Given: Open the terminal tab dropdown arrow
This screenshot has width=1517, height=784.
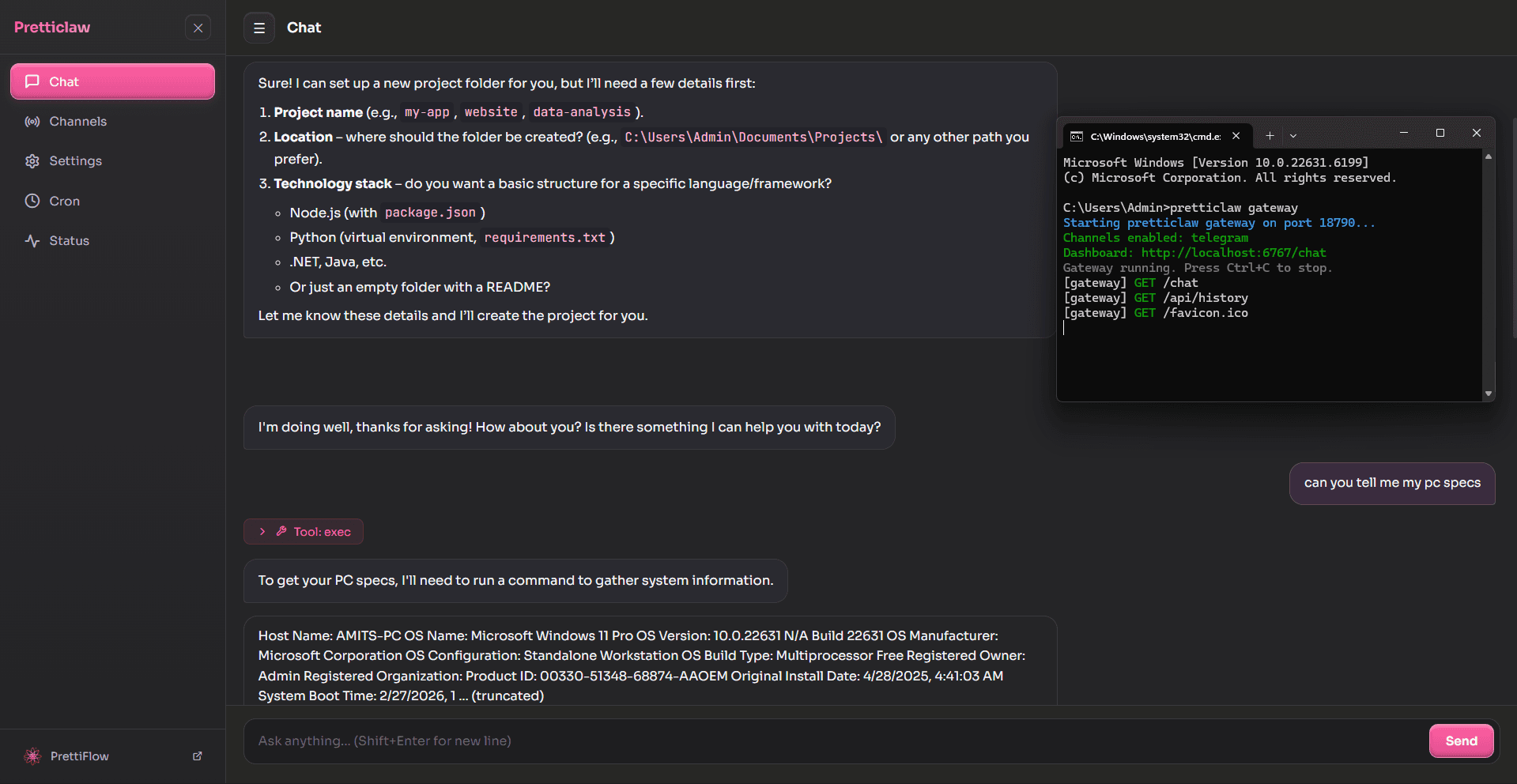Looking at the screenshot, I should [x=1293, y=136].
